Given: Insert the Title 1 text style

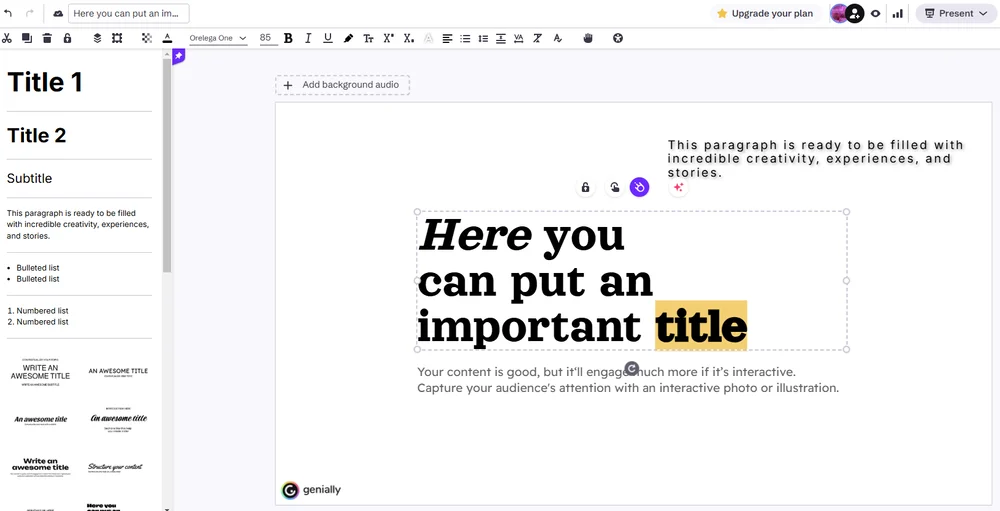Looking at the screenshot, I should click(x=45, y=82).
